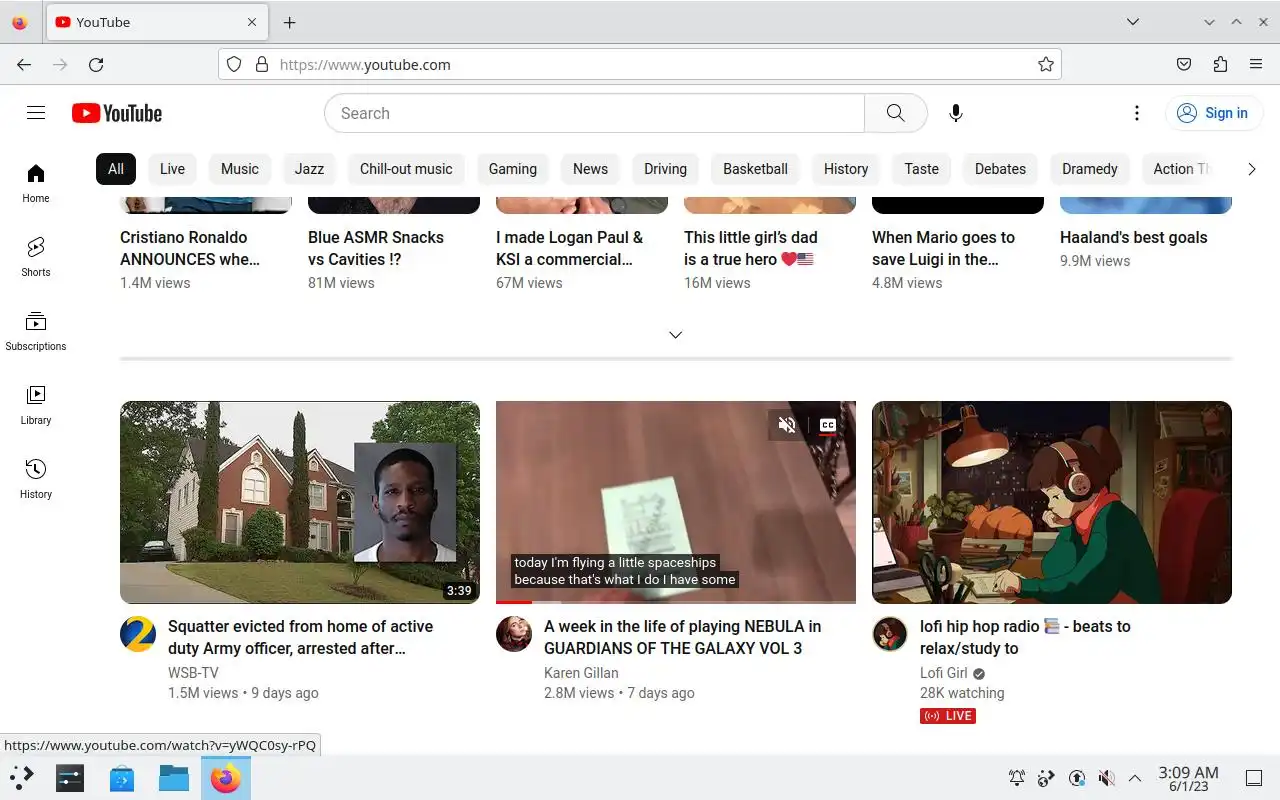Open the Firefox Pocket save icon
Viewport: 1280px width, 800px height.
point(1184,64)
